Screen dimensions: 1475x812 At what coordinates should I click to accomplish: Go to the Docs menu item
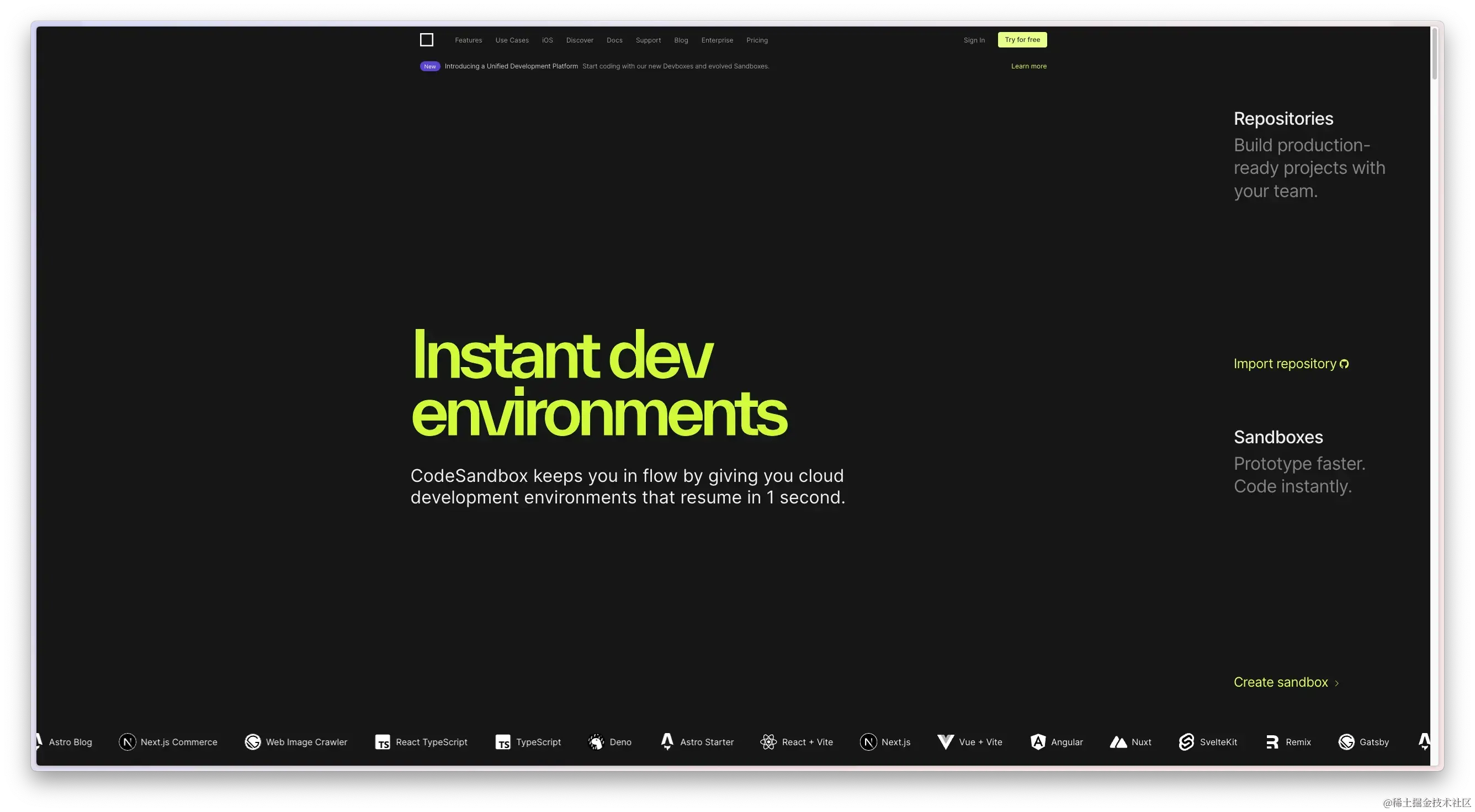click(x=614, y=40)
